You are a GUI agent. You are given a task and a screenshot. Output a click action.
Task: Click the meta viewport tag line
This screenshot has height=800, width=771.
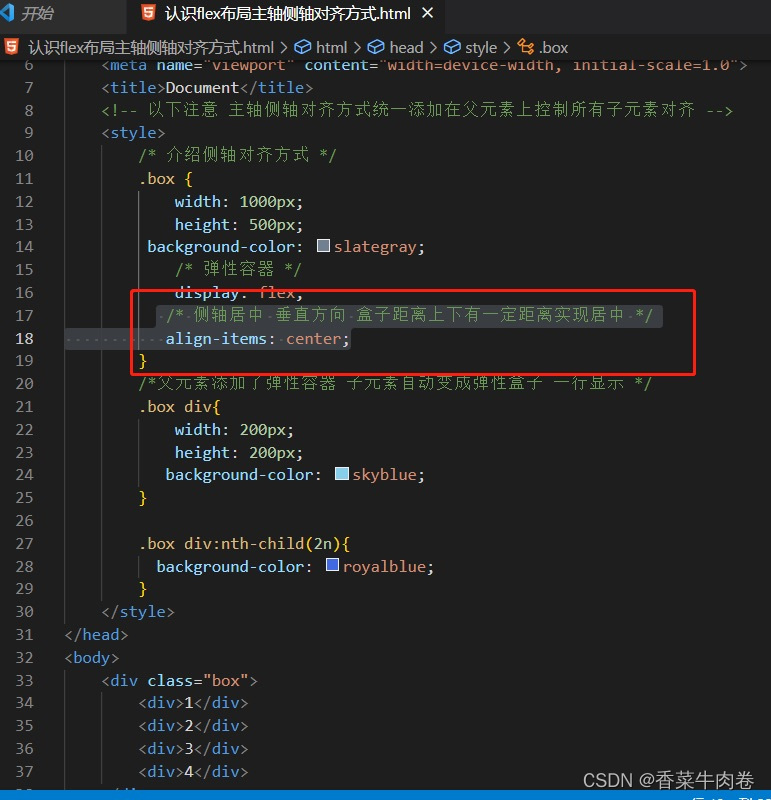pyautogui.click(x=425, y=65)
